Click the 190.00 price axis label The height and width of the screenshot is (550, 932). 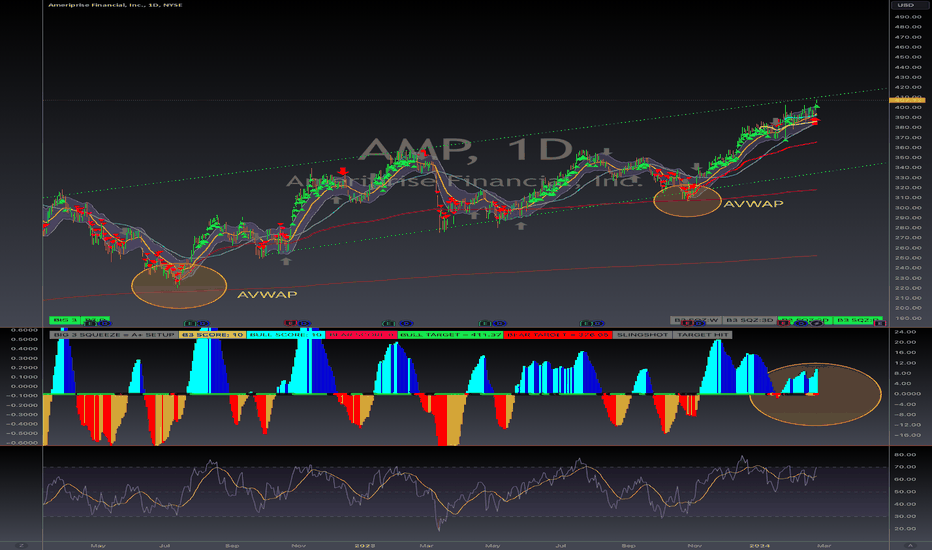click(908, 318)
